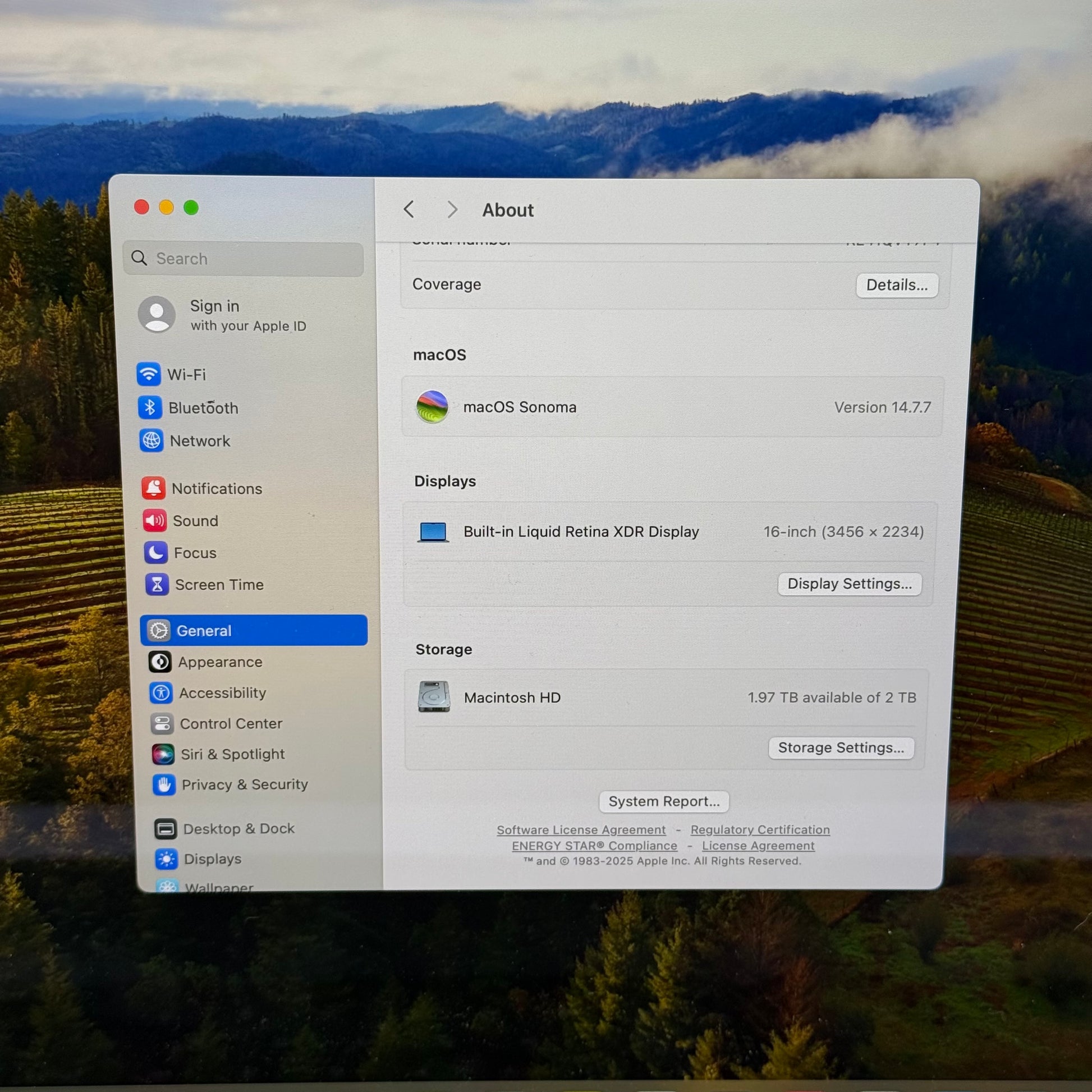The width and height of the screenshot is (1092, 1092).
Task: Open the System Report button
Action: (664, 801)
